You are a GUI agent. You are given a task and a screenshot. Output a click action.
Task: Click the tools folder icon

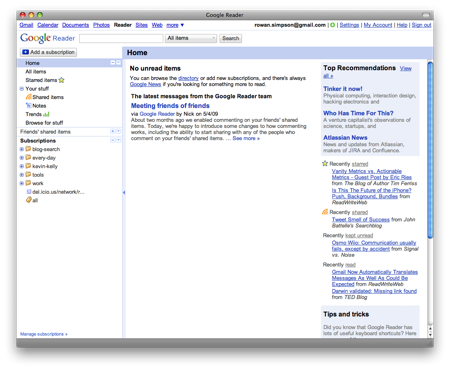[28, 174]
